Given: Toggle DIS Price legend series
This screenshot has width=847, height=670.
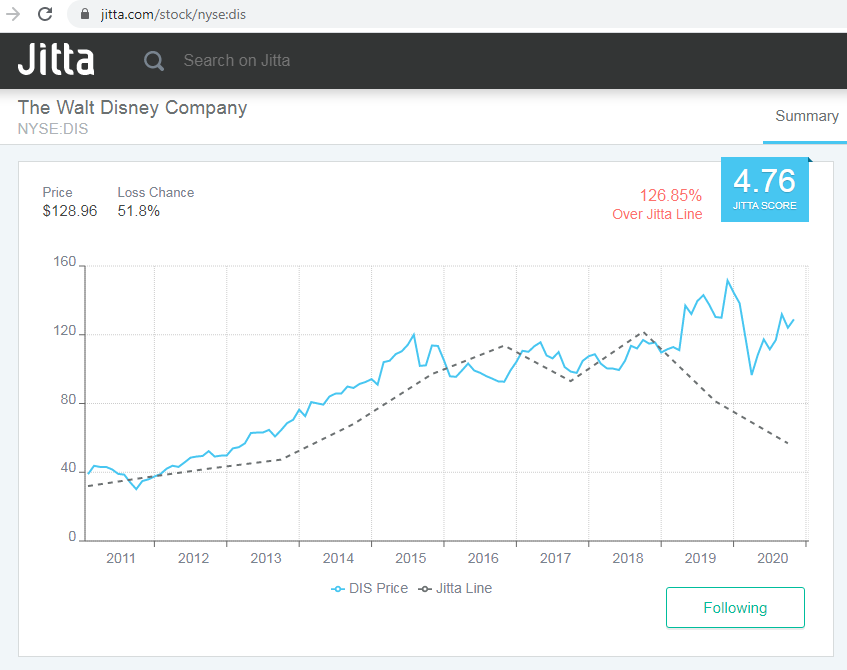Looking at the screenshot, I should coord(369,588).
